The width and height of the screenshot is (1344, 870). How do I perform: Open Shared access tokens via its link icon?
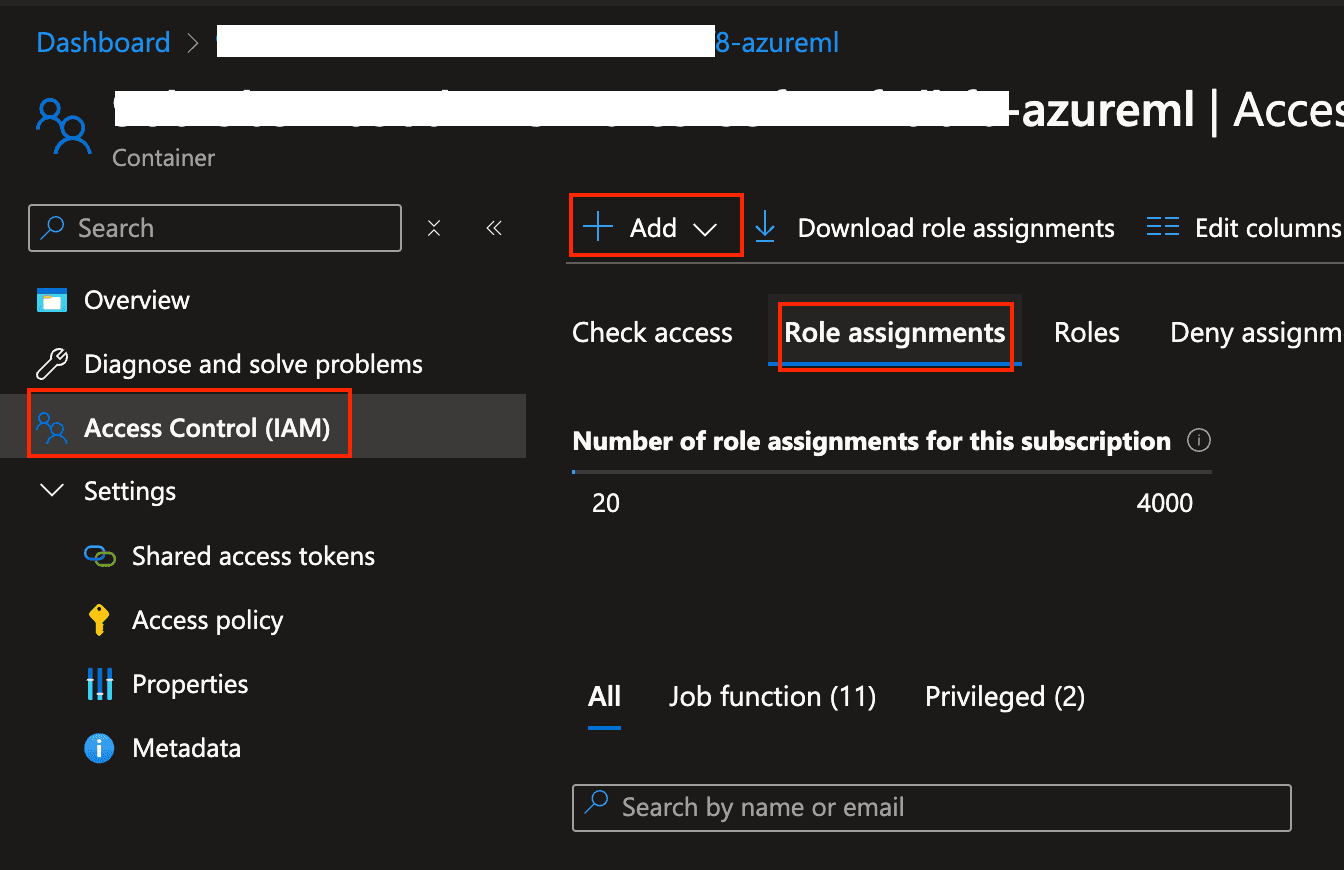click(x=99, y=555)
